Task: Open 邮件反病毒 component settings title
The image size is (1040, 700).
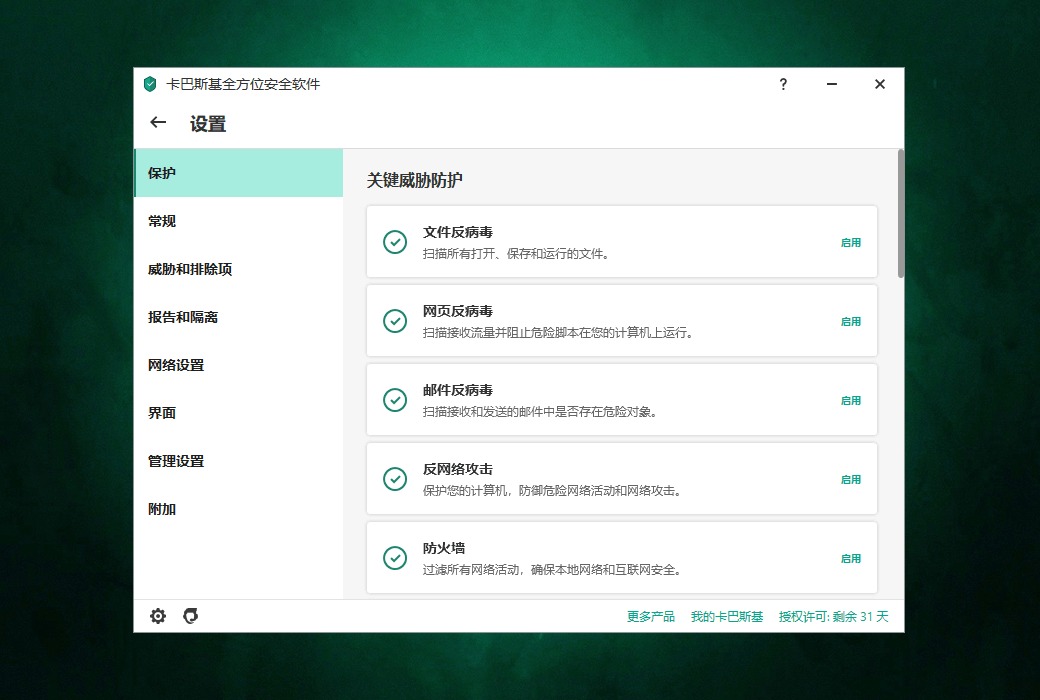Action: tap(458, 390)
